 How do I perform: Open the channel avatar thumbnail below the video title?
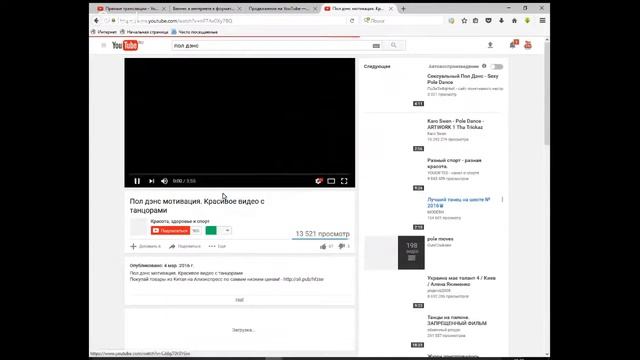pyautogui.click(x=138, y=227)
